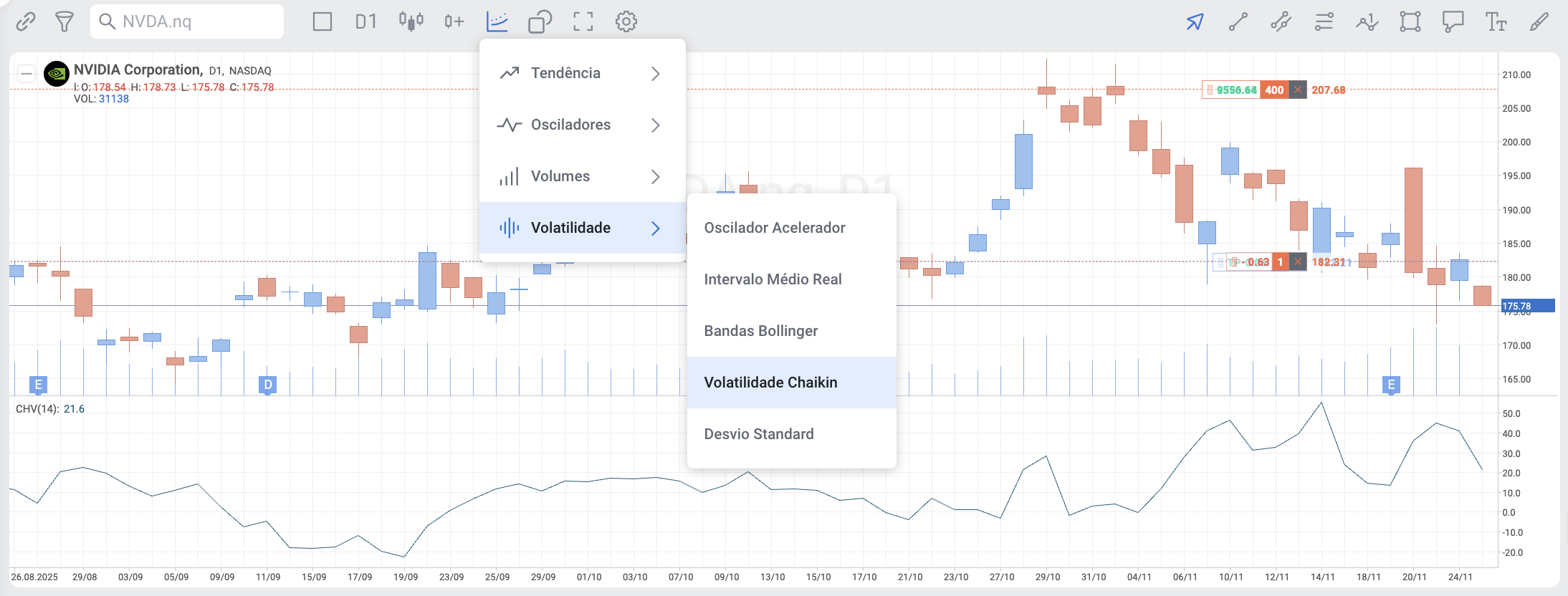Select the channel drawing tool

coord(1281,21)
